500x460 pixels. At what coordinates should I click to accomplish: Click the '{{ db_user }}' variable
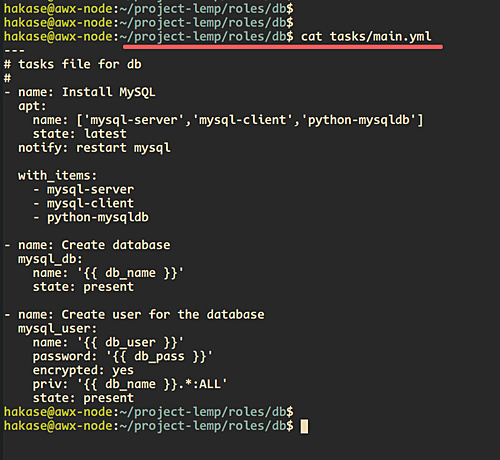click(130, 343)
